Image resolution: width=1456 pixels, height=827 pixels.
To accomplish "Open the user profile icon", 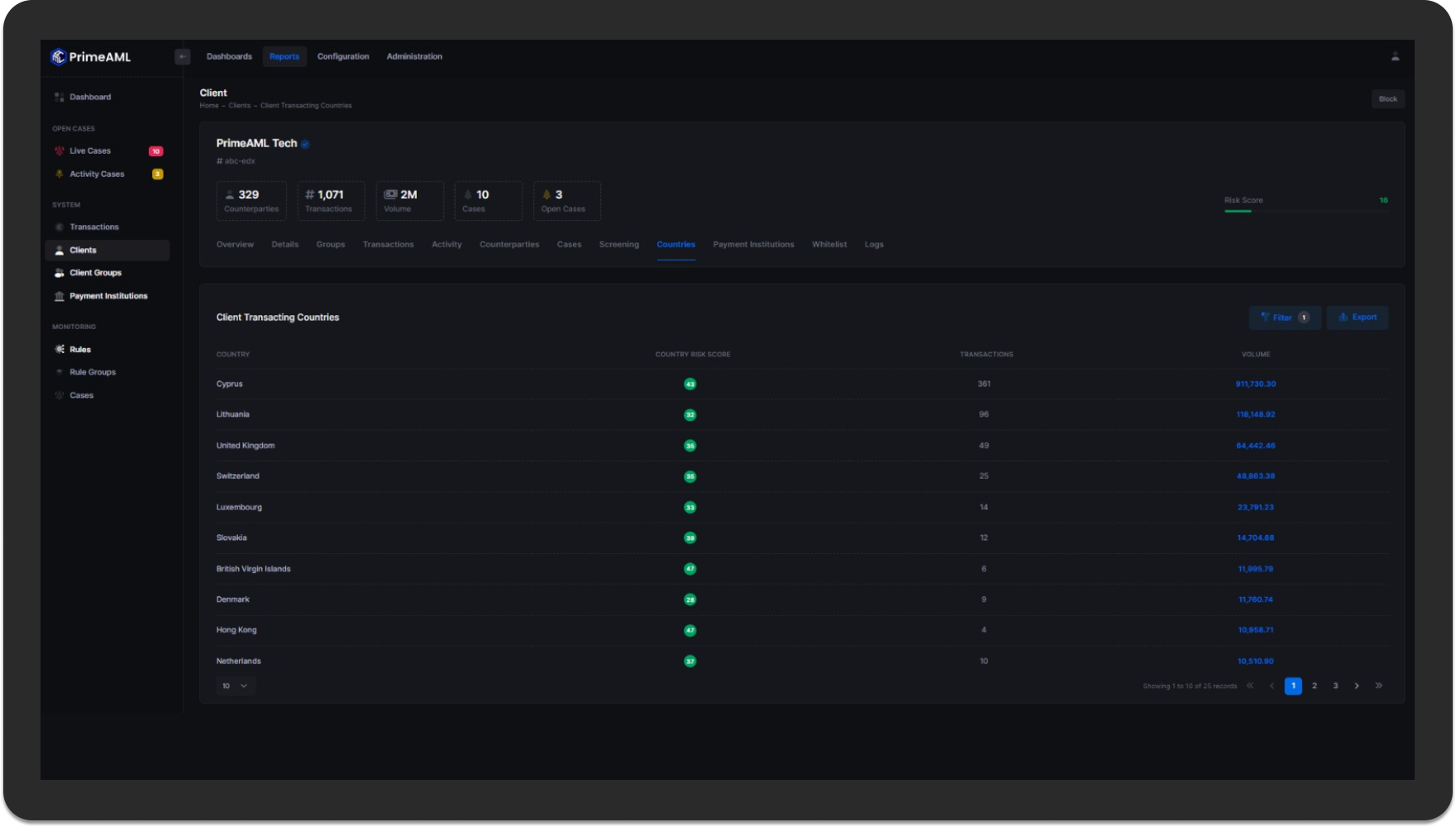I will [x=1395, y=56].
